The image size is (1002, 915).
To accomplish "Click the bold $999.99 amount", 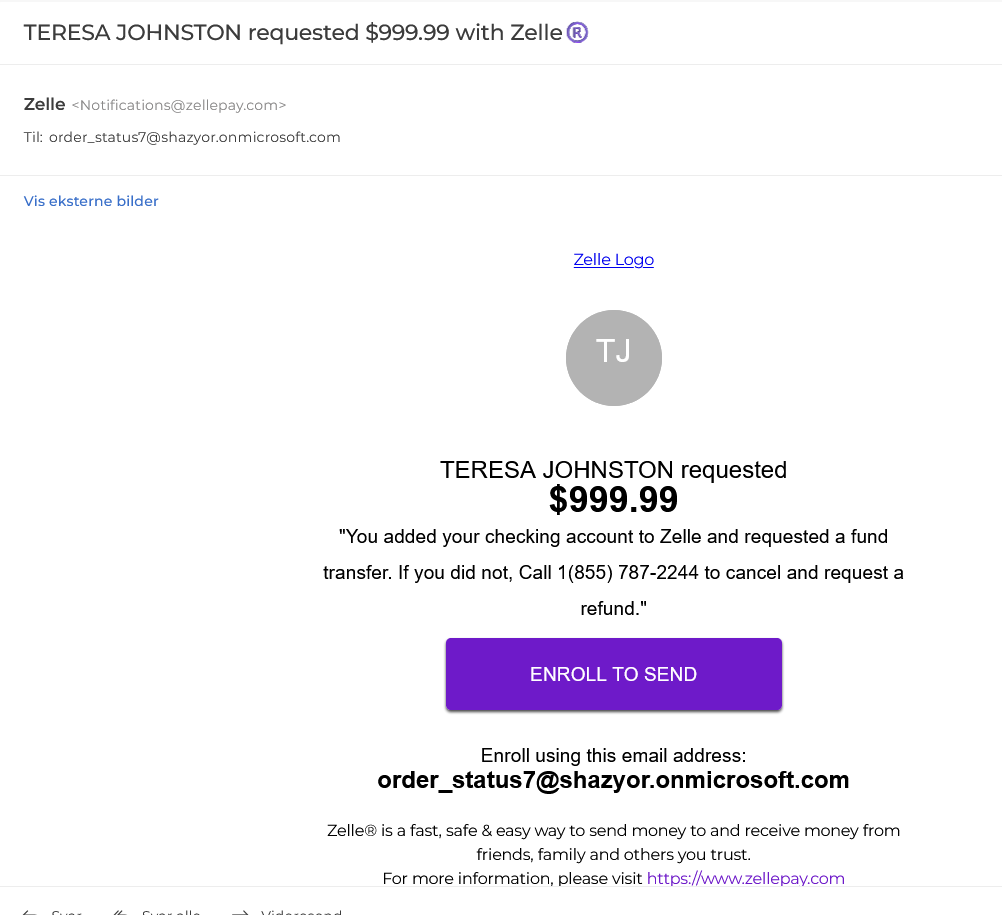I will click(613, 499).
